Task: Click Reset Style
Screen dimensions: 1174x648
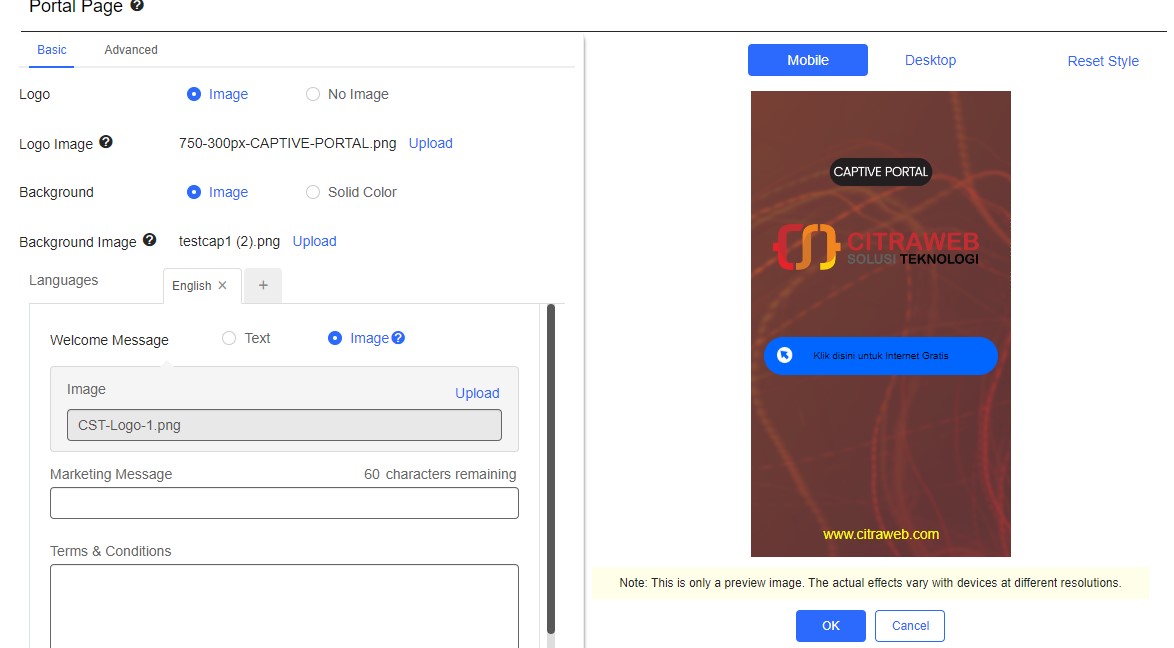Action: [x=1102, y=60]
